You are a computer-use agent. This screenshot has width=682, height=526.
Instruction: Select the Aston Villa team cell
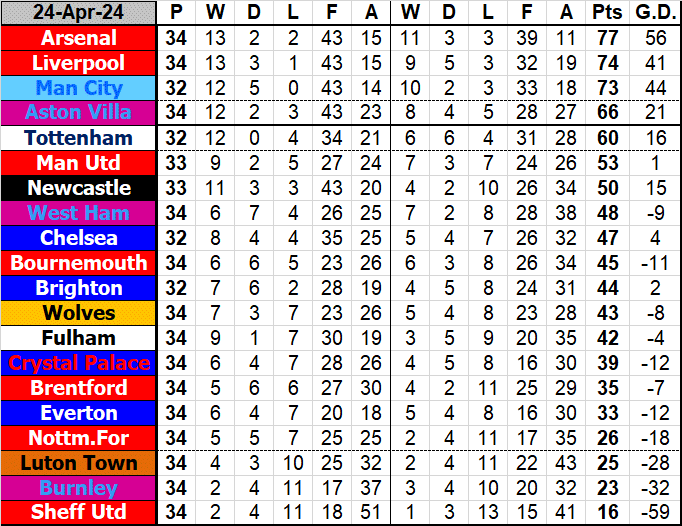click(x=78, y=113)
